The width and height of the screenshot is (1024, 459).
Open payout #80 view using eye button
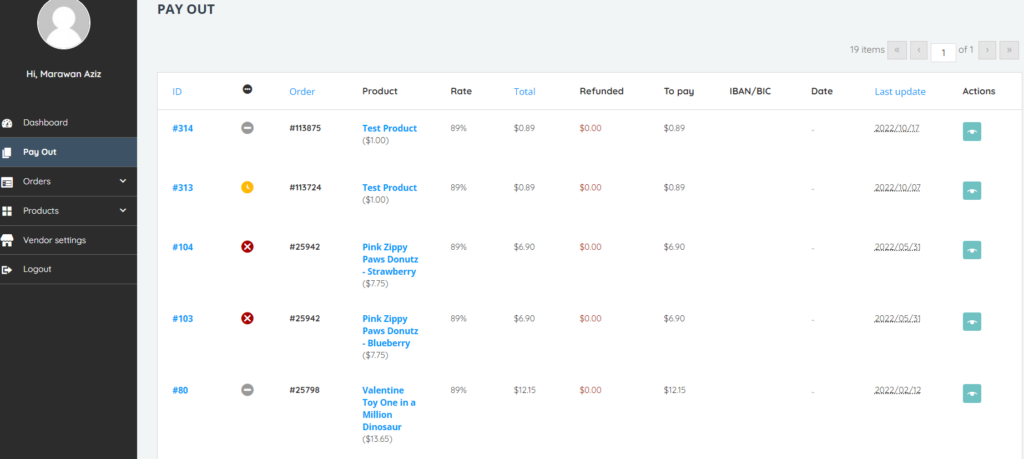[972, 393]
